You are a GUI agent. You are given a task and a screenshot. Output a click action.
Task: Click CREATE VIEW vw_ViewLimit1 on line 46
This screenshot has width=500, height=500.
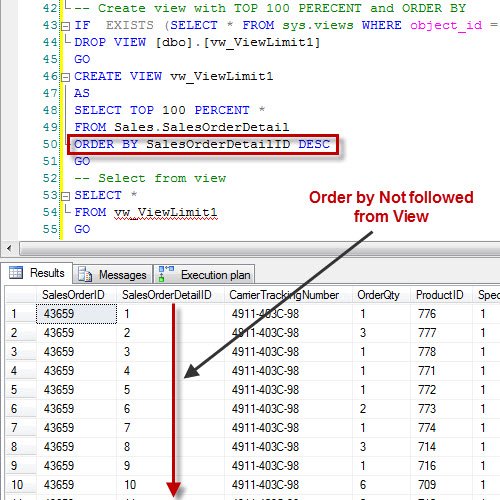click(x=174, y=76)
